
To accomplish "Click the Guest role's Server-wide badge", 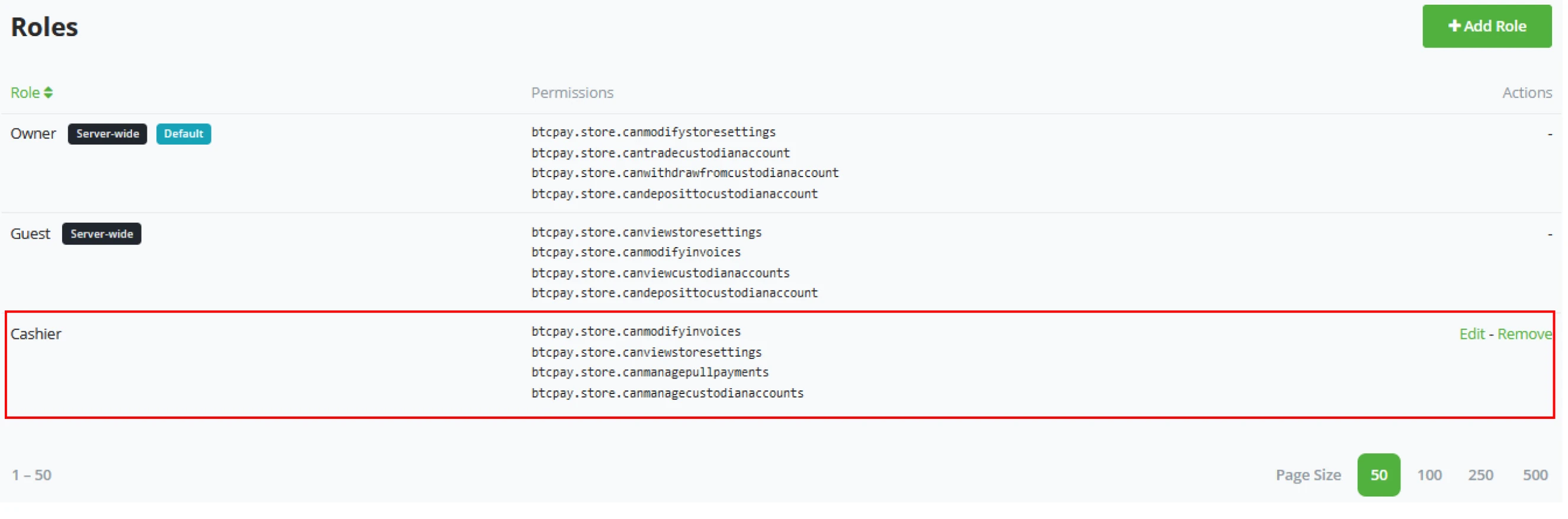I will (102, 234).
